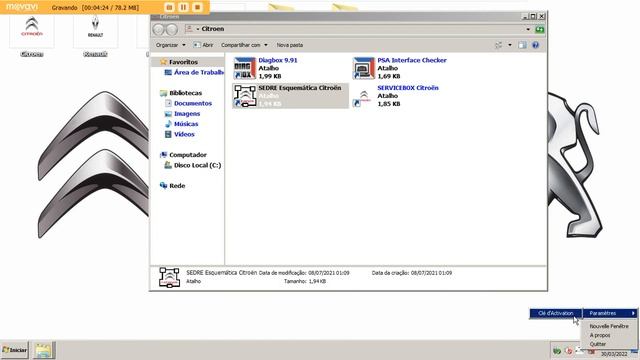Create folder with Nova pasta
This screenshot has height=360, width=640.
[289, 45]
